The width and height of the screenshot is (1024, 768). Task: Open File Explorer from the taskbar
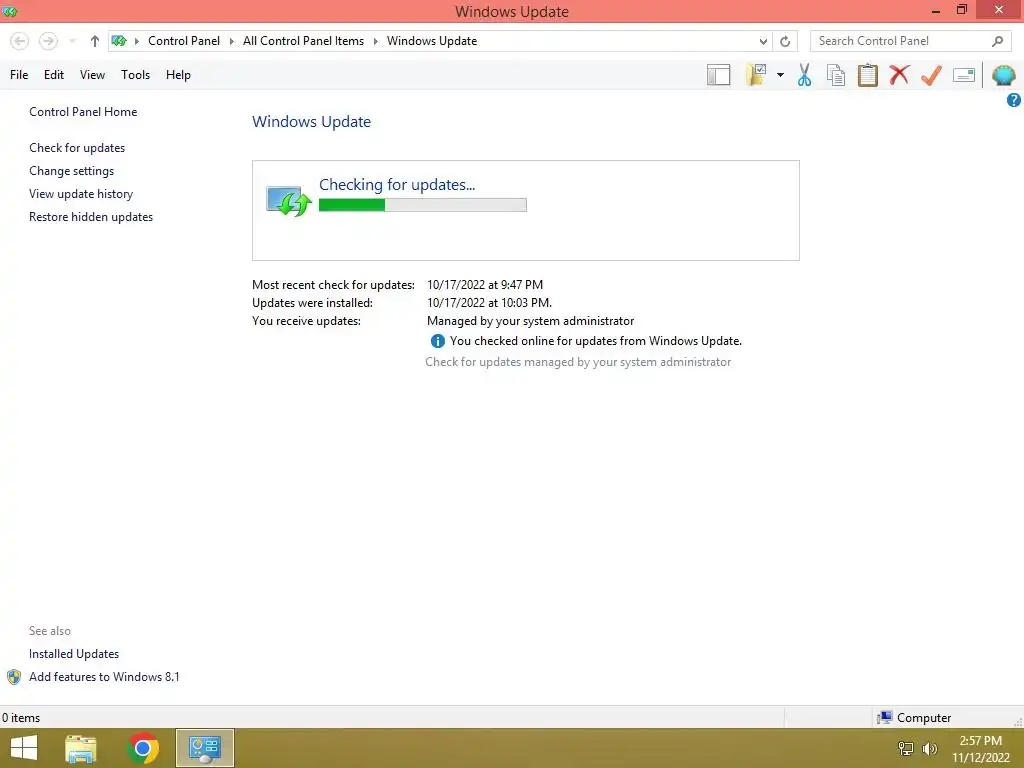click(x=81, y=748)
